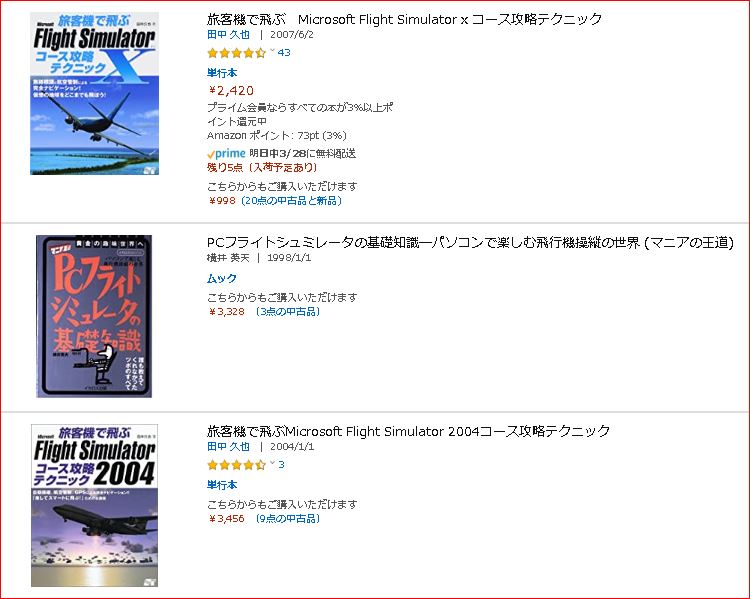Click the star rating of Flight Simulator 2004 book
Screen dimensions: 750x599
tap(236, 465)
